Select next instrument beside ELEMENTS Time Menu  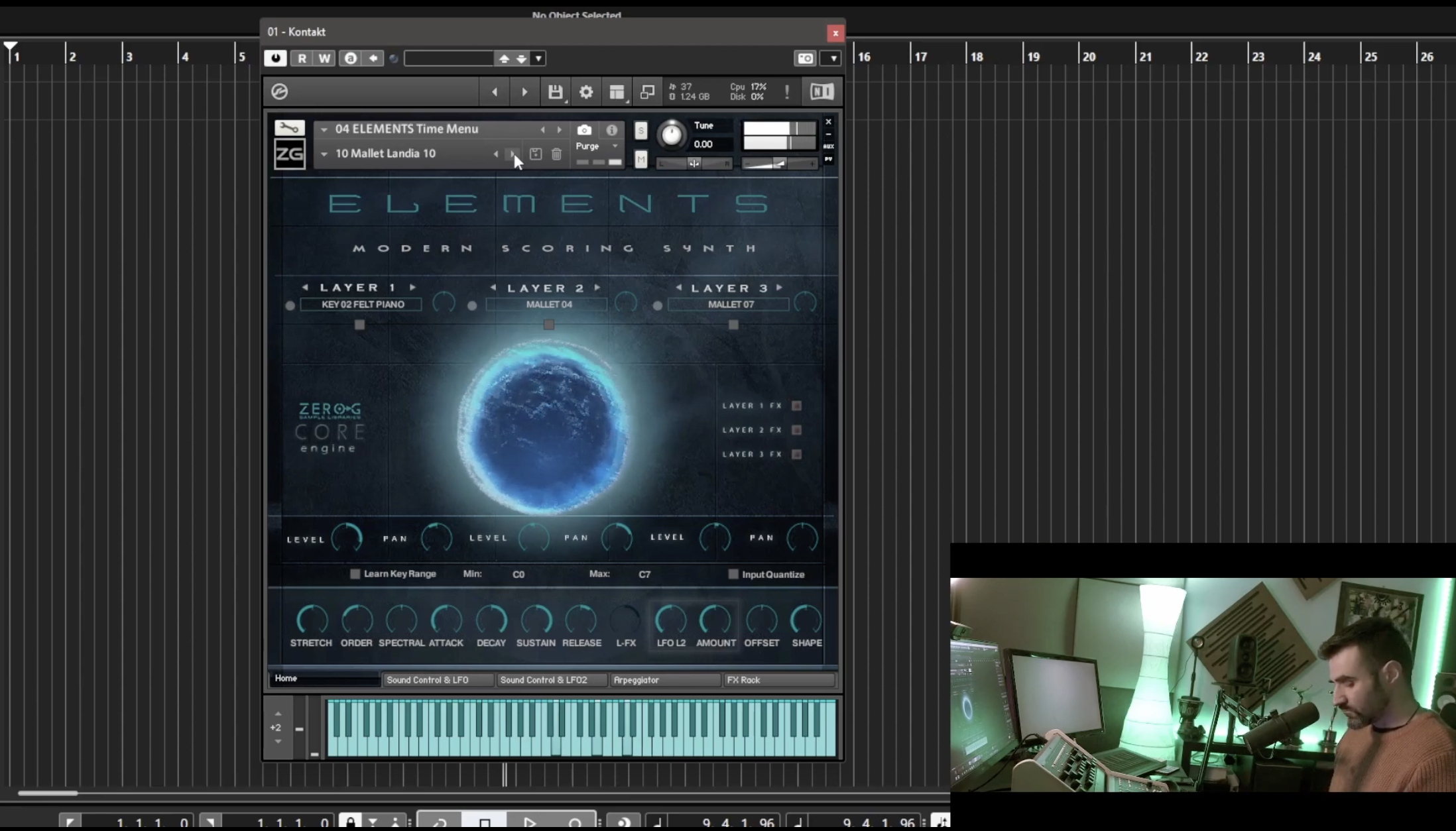[560, 130]
